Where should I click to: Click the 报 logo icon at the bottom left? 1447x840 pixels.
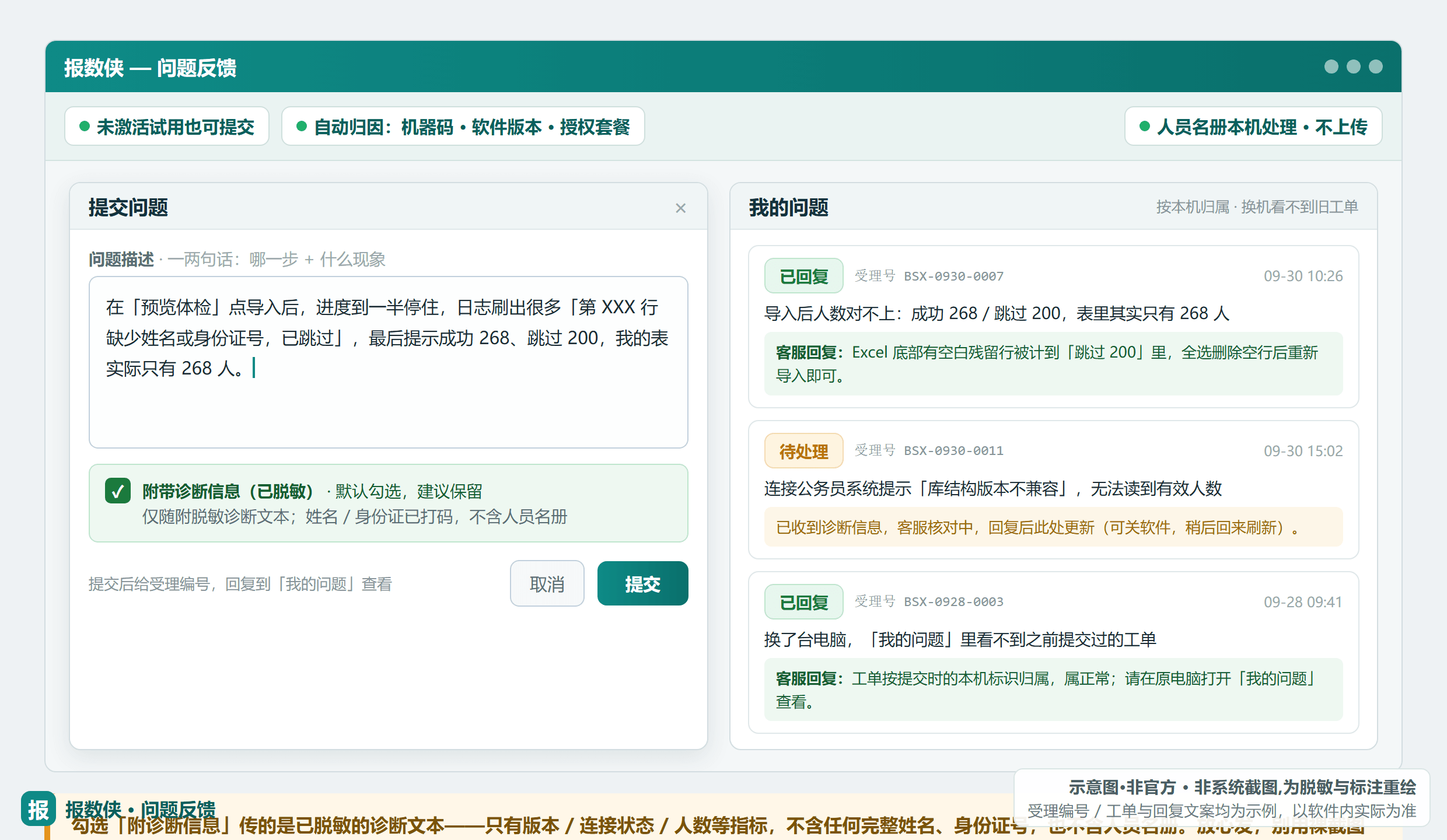tap(39, 809)
